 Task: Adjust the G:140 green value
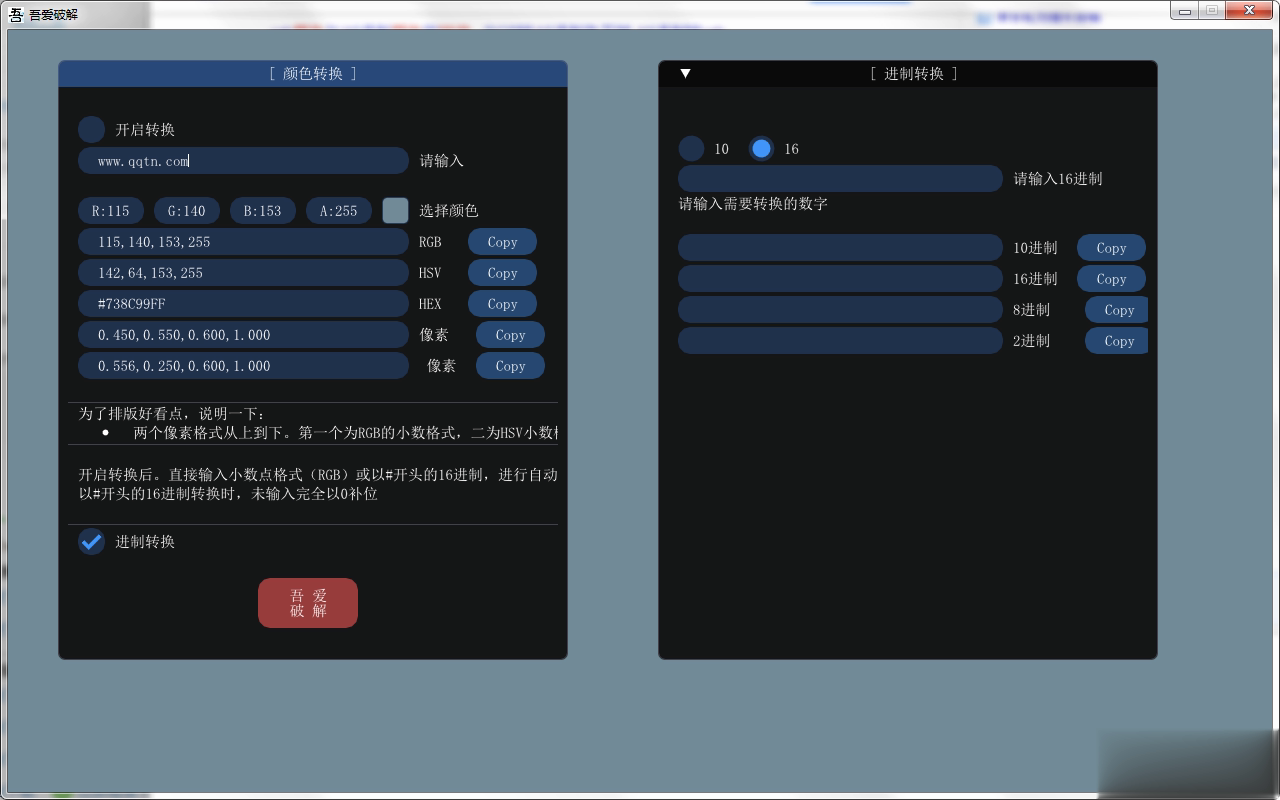[x=187, y=211]
